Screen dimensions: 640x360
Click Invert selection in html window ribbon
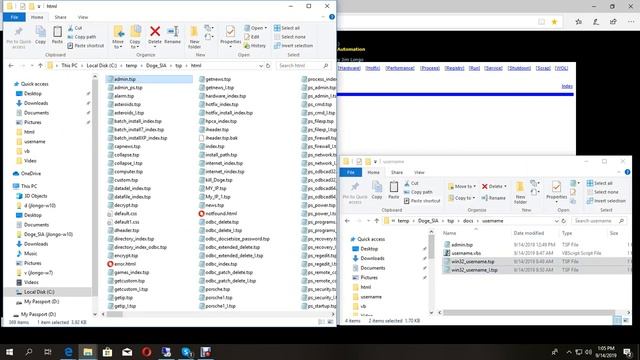coord(293,46)
